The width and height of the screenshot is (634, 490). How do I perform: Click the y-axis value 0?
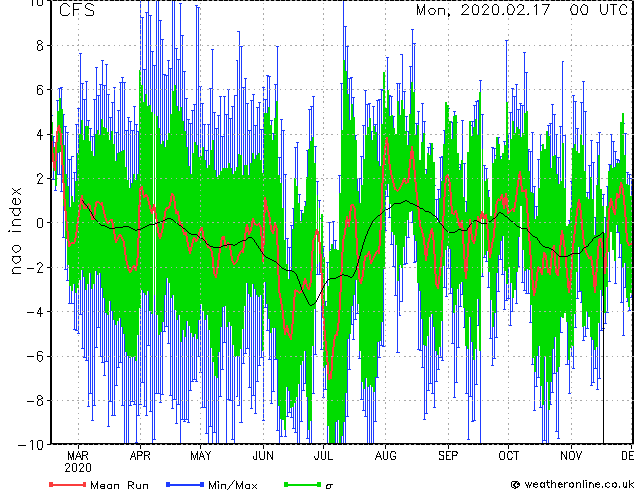40,223
